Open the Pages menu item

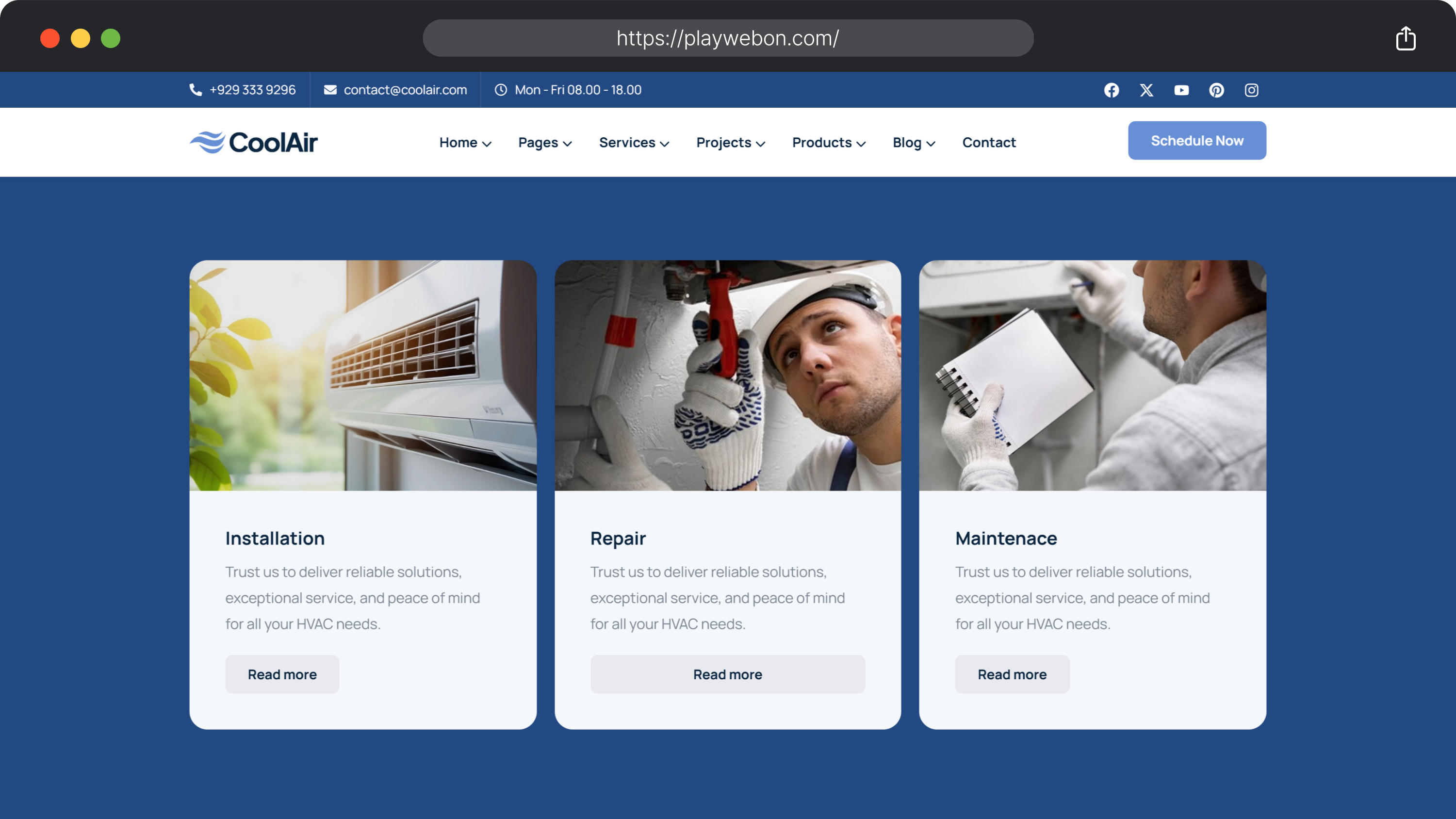coord(538,143)
